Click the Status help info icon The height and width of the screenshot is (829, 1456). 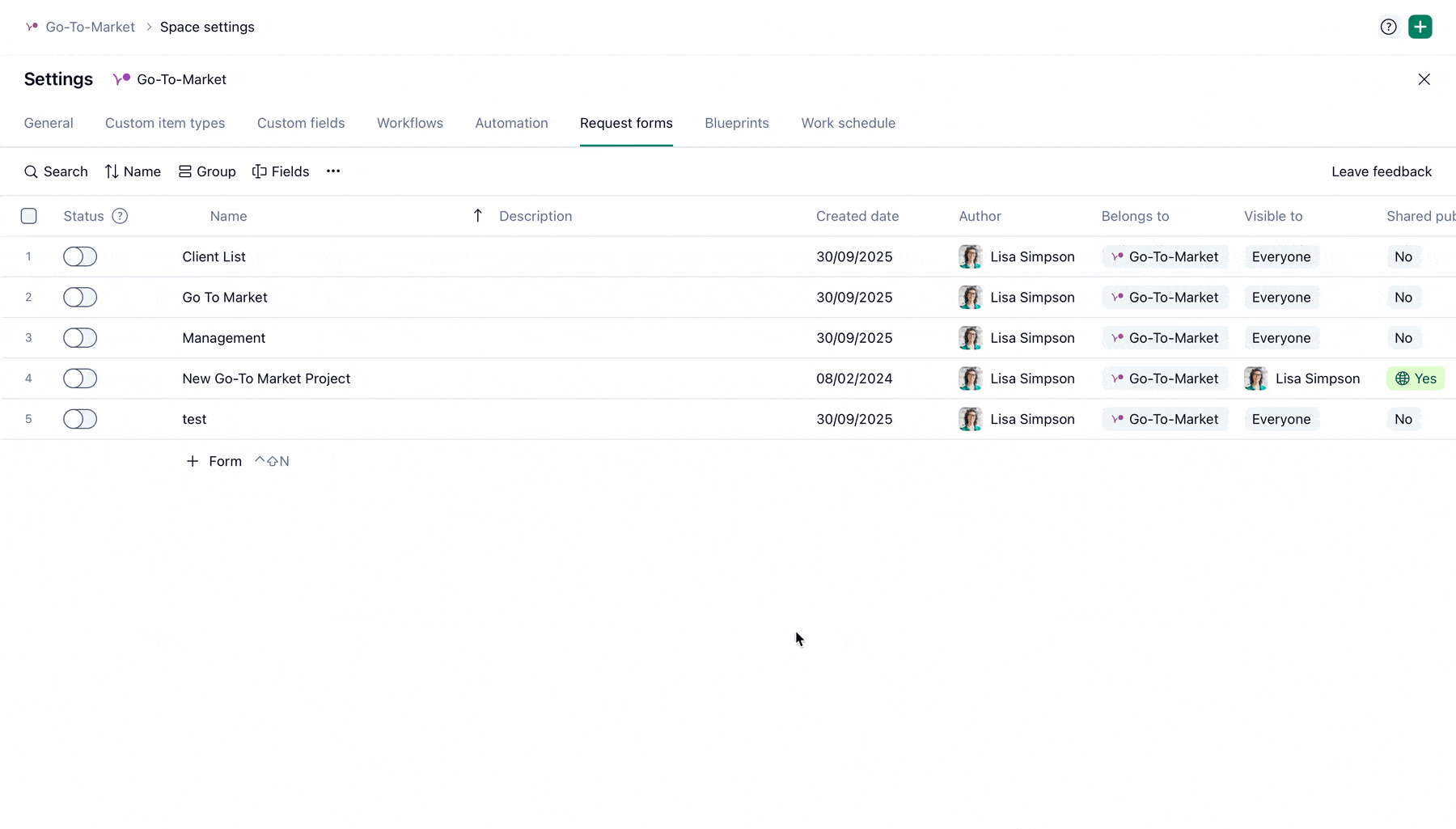[120, 216]
